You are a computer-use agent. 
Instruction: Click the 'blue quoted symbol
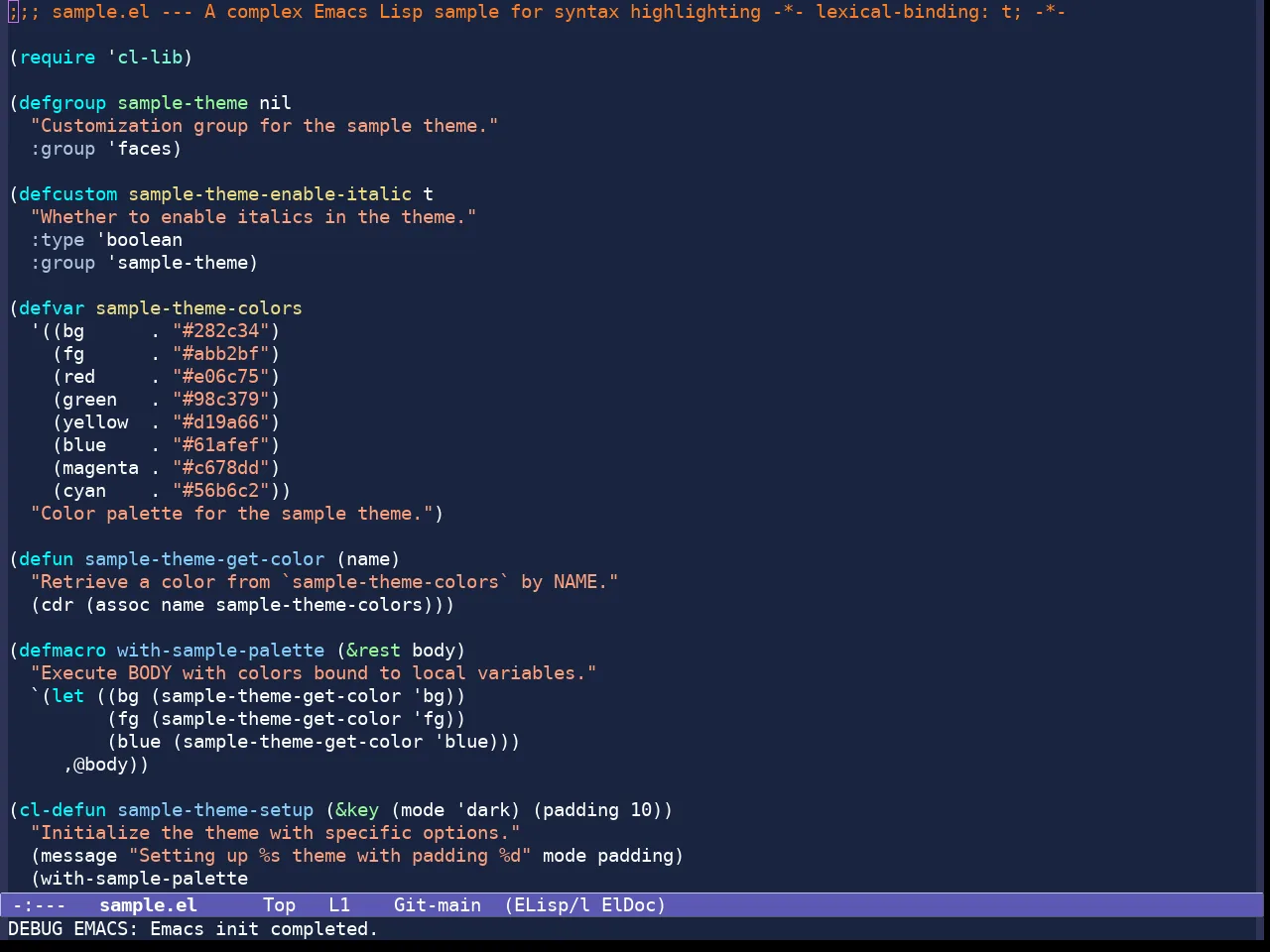coord(460,742)
